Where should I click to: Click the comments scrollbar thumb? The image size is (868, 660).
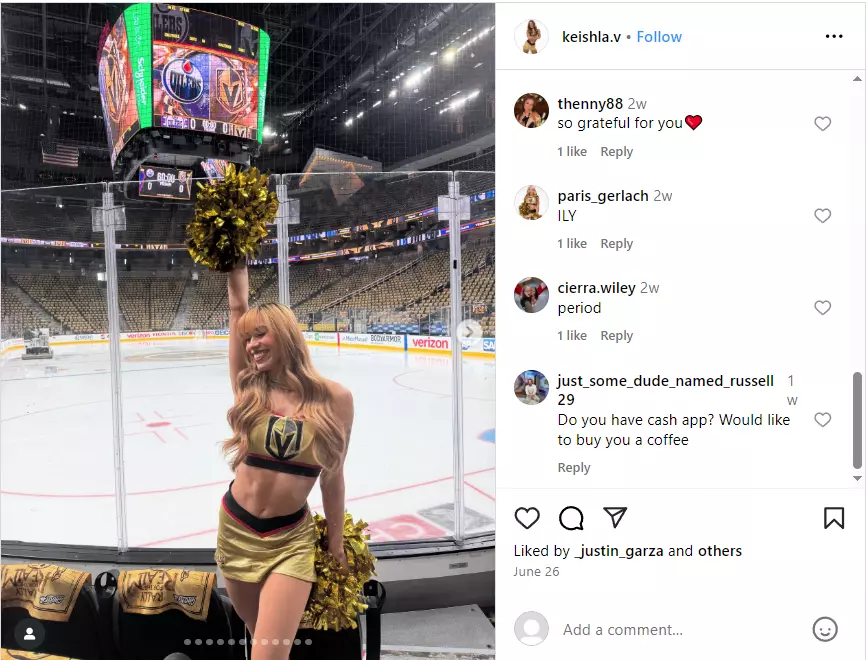click(857, 420)
